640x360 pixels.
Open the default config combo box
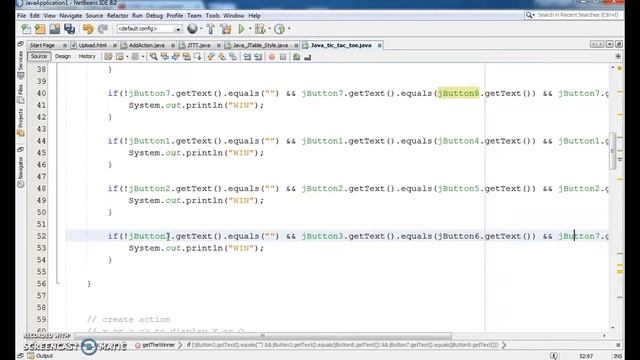tap(149, 29)
